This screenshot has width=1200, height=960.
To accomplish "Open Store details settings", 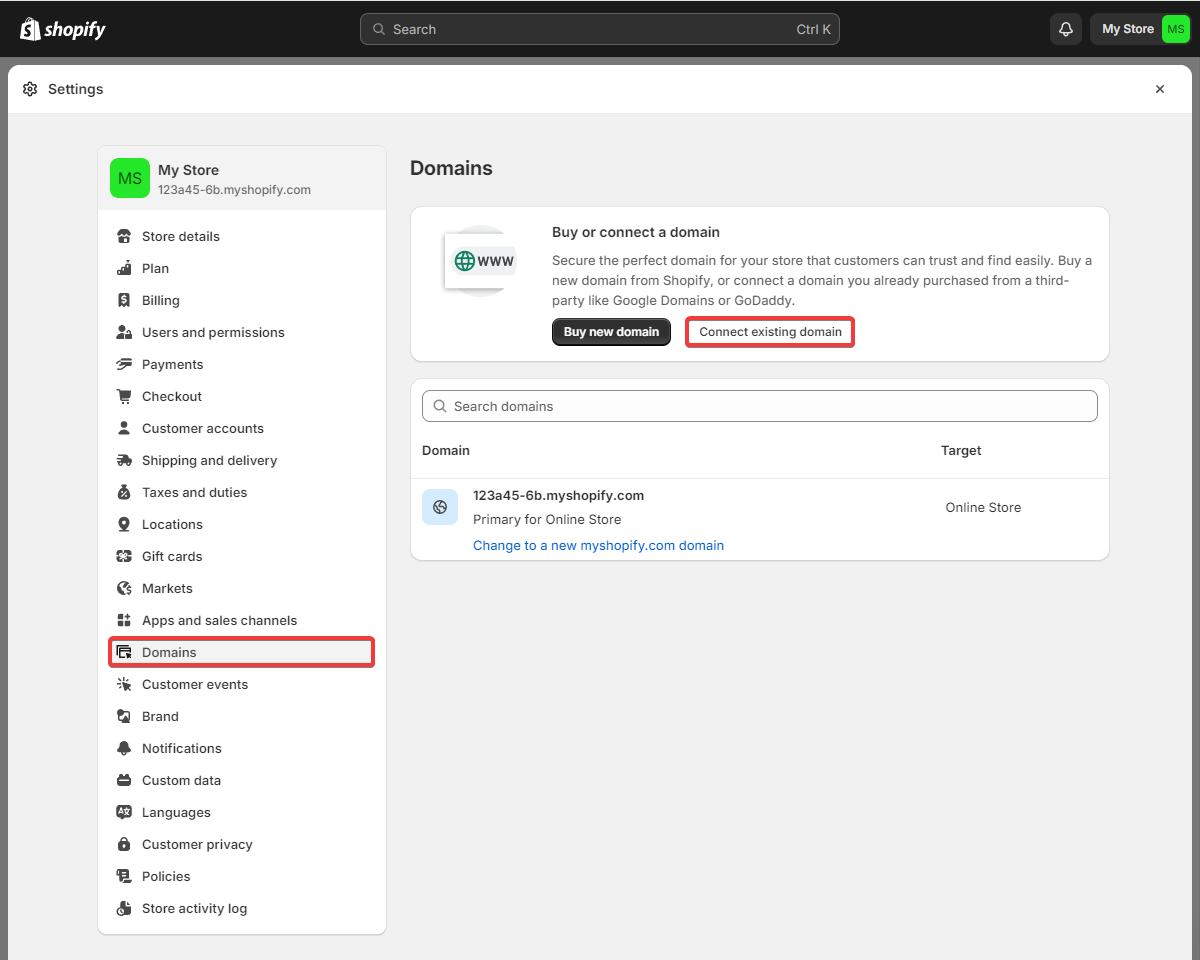I will 181,236.
